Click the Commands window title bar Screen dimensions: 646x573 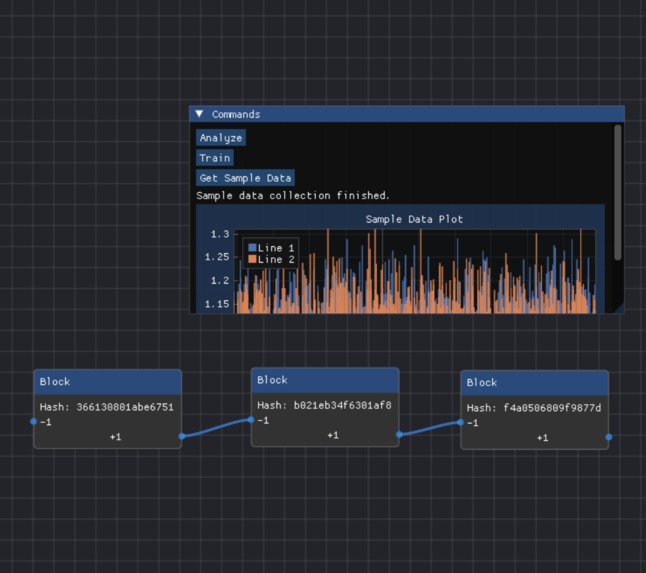pyautogui.click(x=407, y=114)
